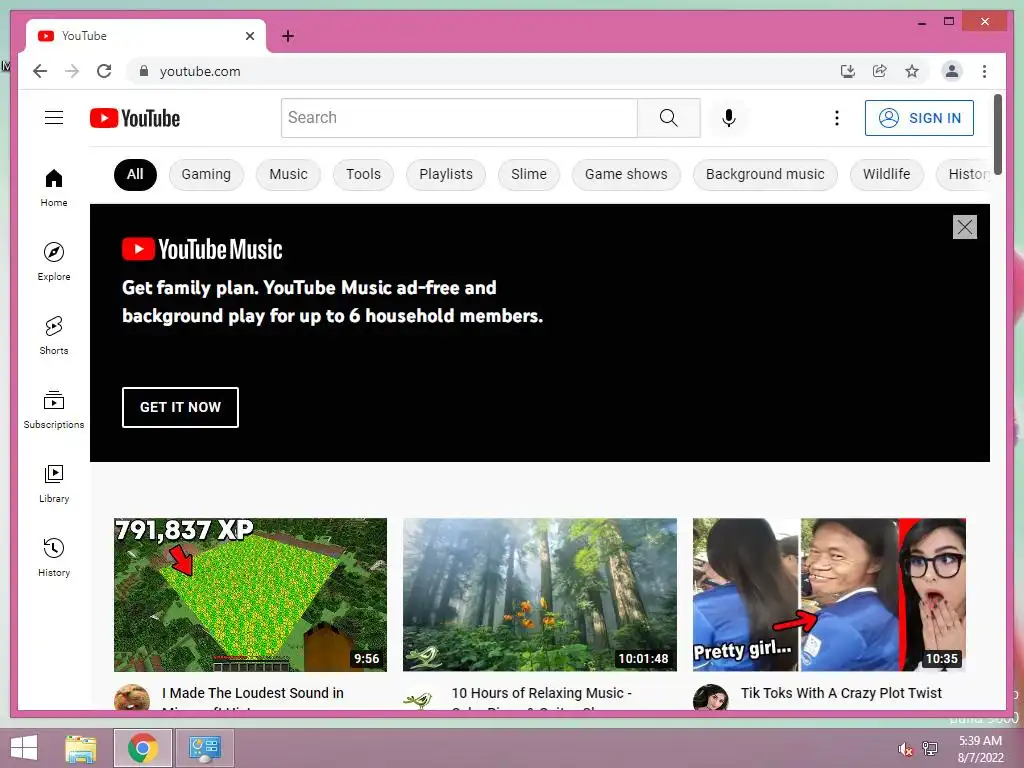The width and height of the screenshot is (1024, 768).
Task: Close the YouTube browser tab
Action: pos(249,36)
